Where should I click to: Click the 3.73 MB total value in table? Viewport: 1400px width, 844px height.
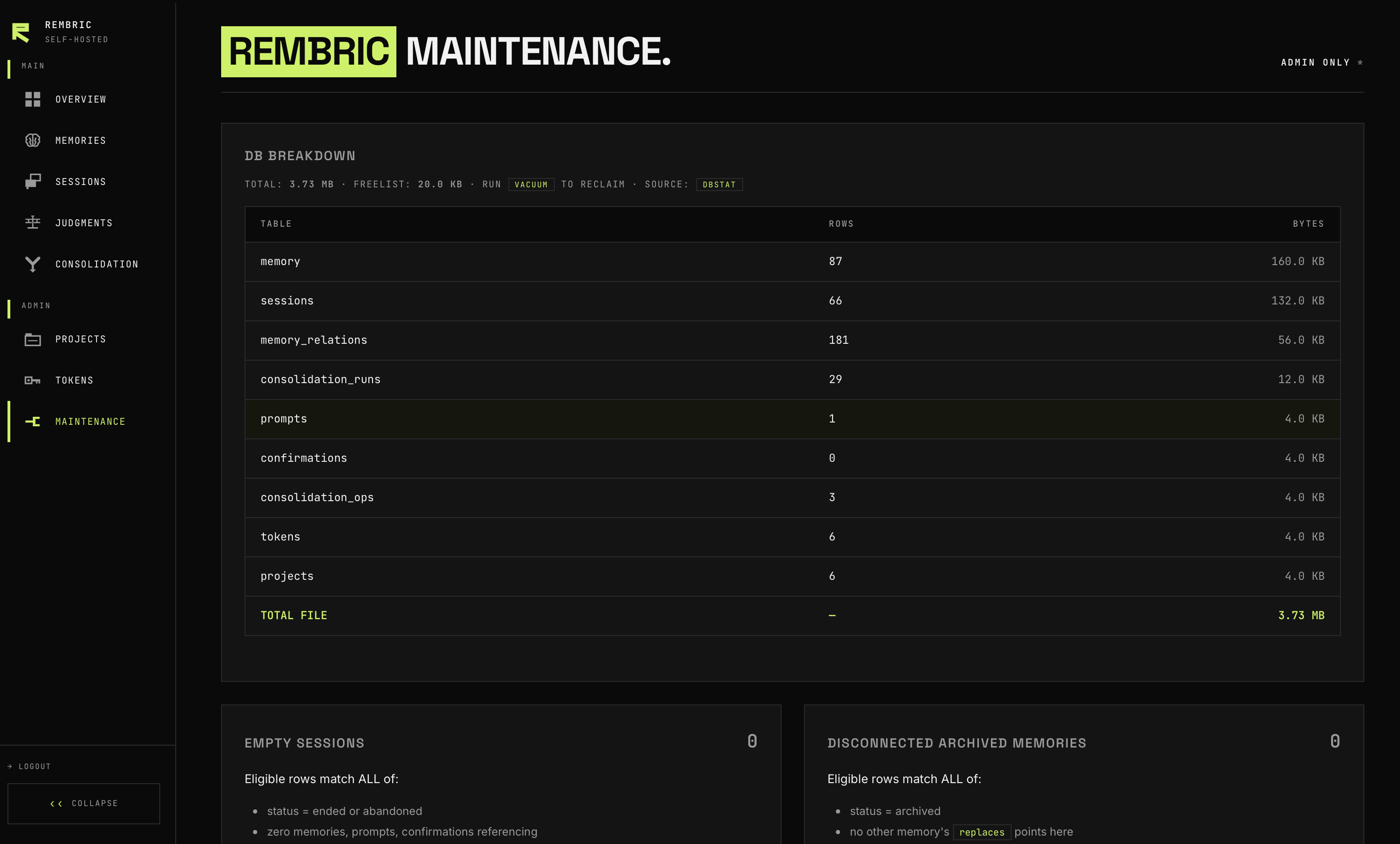(x=1301, y=615)
